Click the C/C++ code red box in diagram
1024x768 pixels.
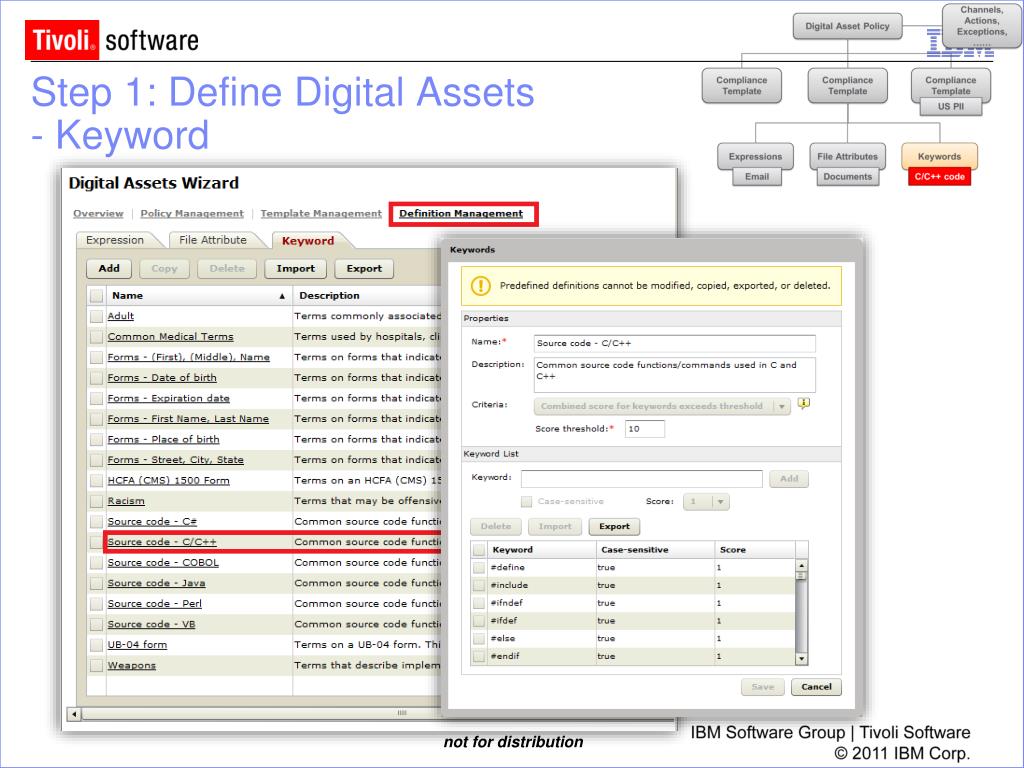tap(939, 176)
